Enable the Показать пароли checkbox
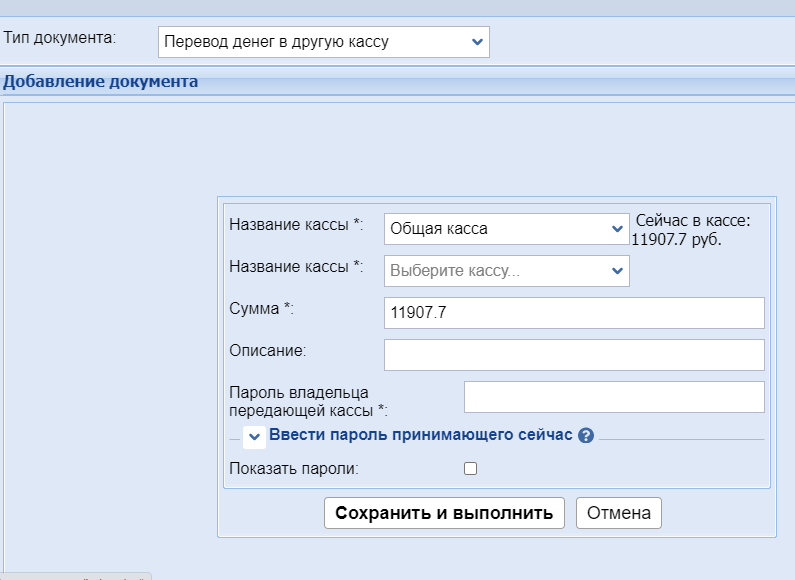 [x=471, y=468]
